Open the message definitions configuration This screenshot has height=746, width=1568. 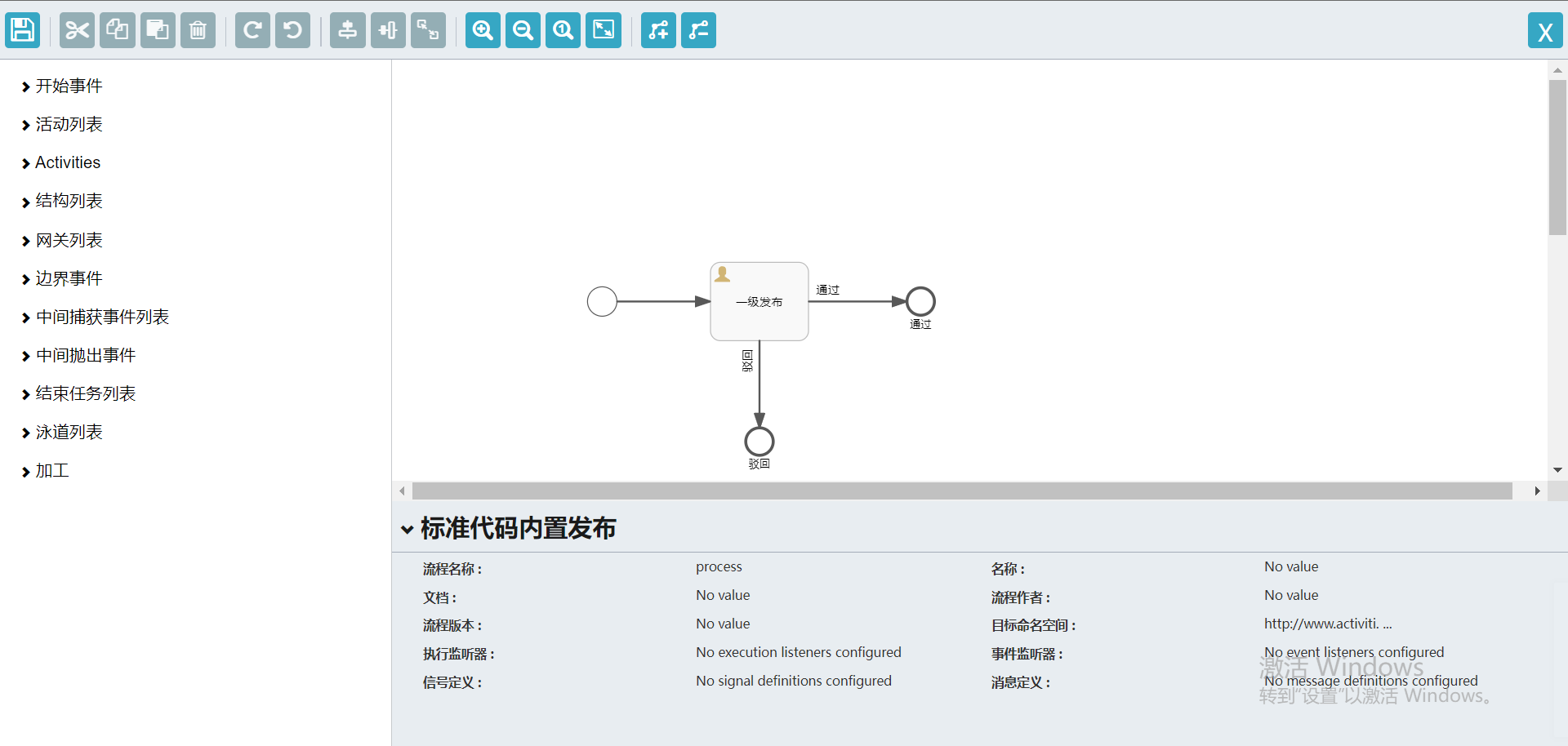[x=1371, y=681]
